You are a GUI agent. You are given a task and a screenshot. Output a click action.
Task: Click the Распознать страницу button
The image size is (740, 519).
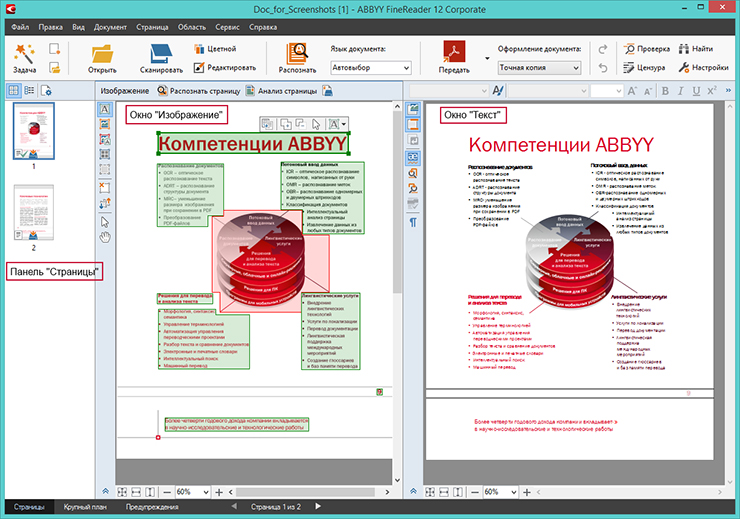tap(199, 91)
